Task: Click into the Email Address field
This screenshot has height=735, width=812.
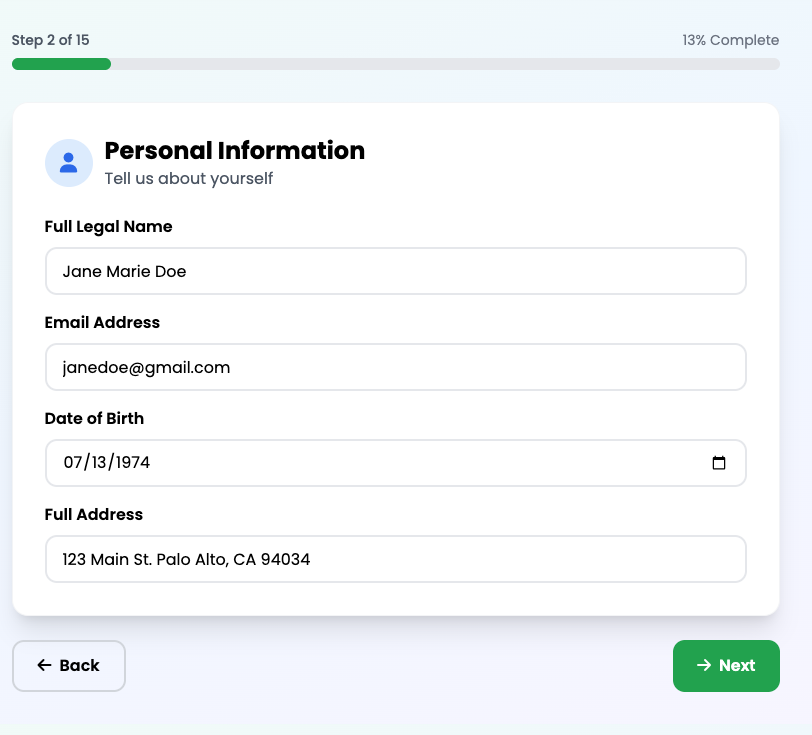Action: pyautogui.click(x=395, y=367)
